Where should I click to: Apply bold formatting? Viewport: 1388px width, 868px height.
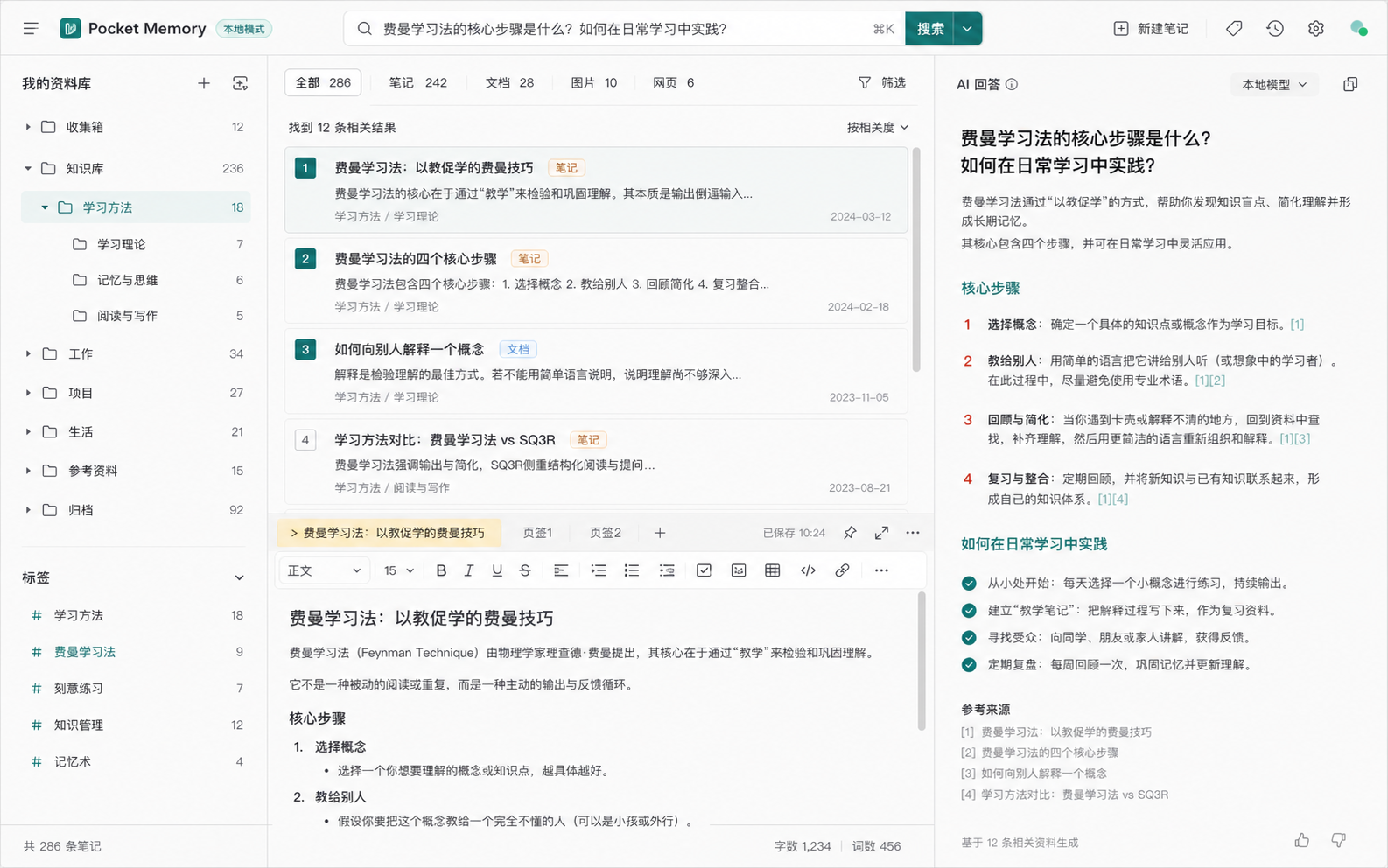(441, 570)
